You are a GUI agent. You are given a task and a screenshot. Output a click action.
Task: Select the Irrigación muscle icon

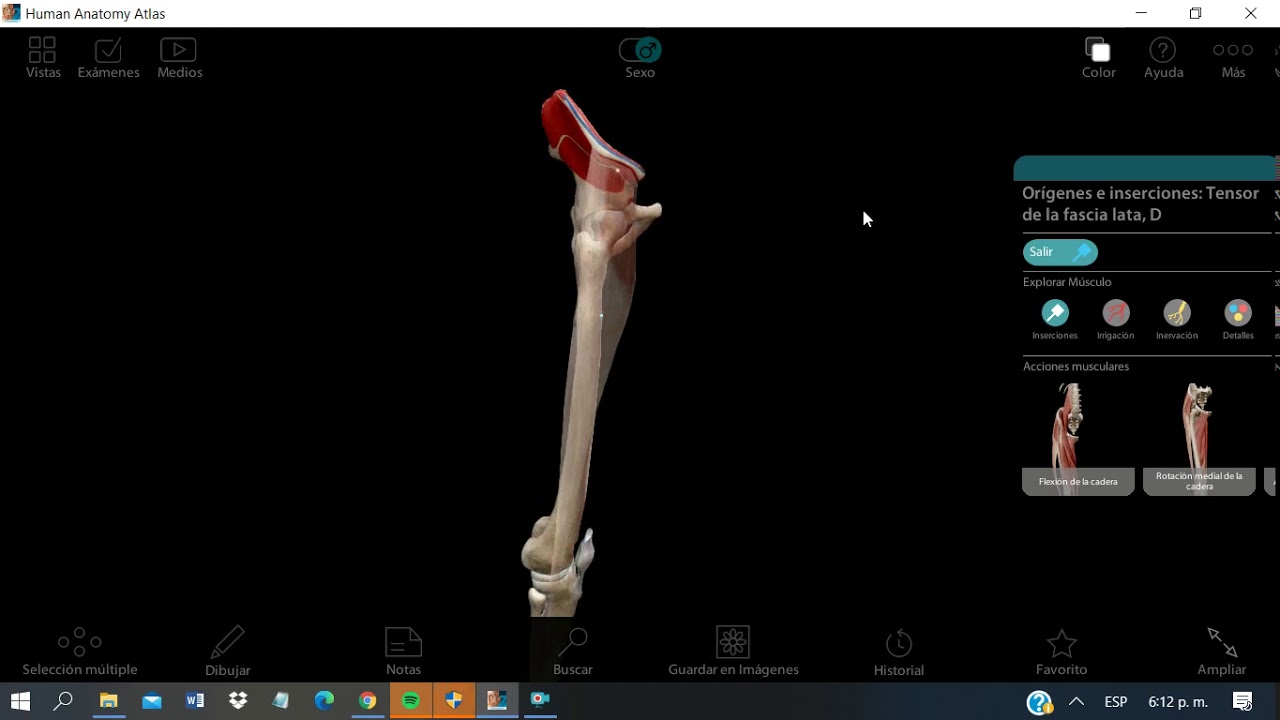[x=1115, y=320]
